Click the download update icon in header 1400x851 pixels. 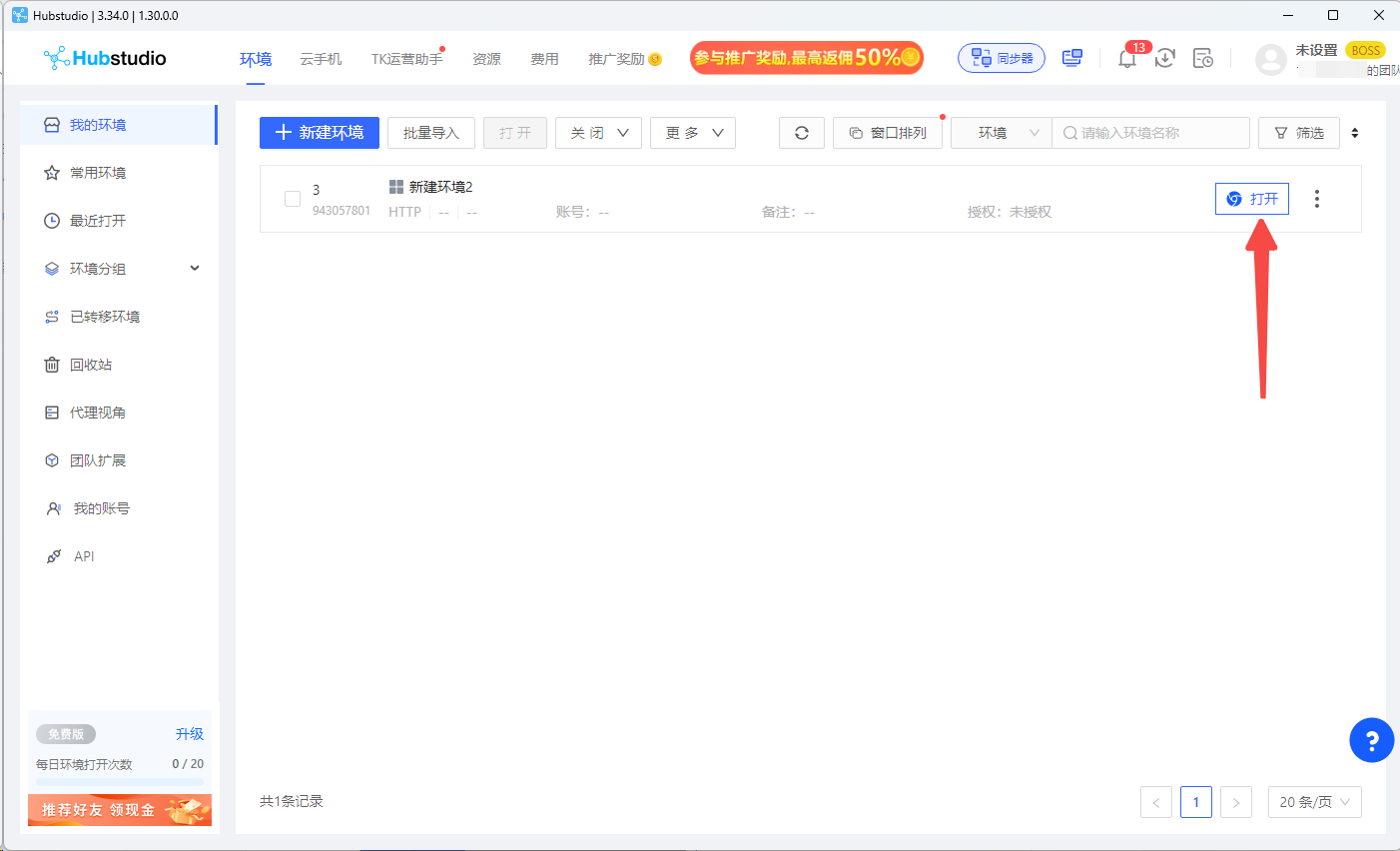click(1165, 58)
